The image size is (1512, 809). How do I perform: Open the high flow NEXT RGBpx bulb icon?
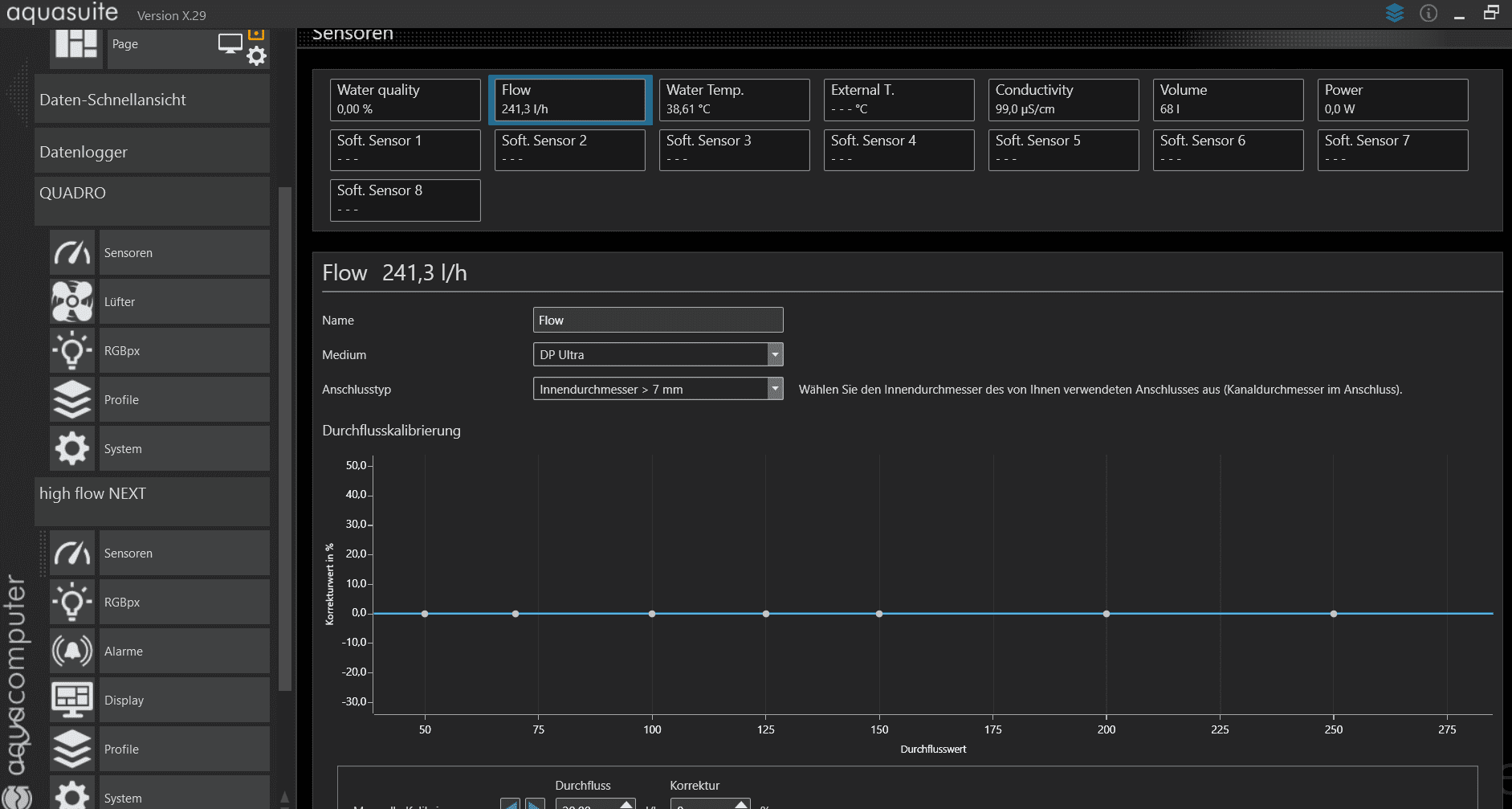point(72,603)
